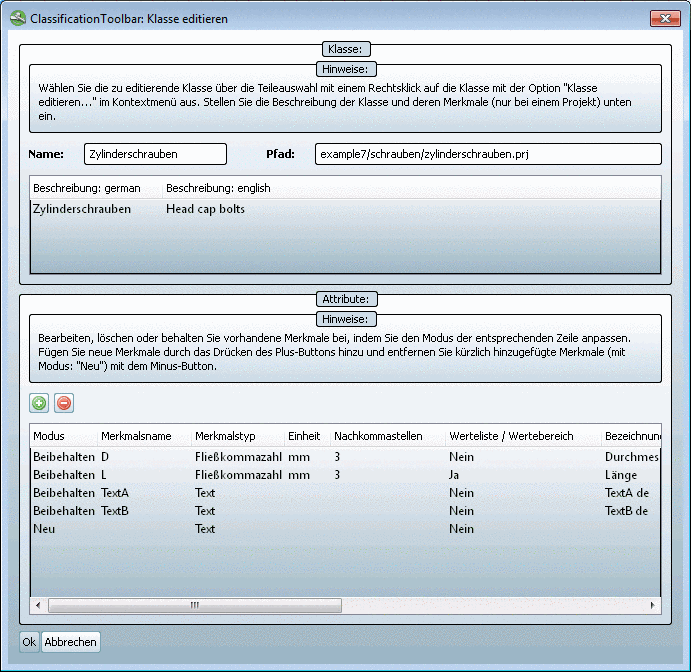Click the 'TextA de' designation cell
The image size is (691, 672).
point(627,493)
